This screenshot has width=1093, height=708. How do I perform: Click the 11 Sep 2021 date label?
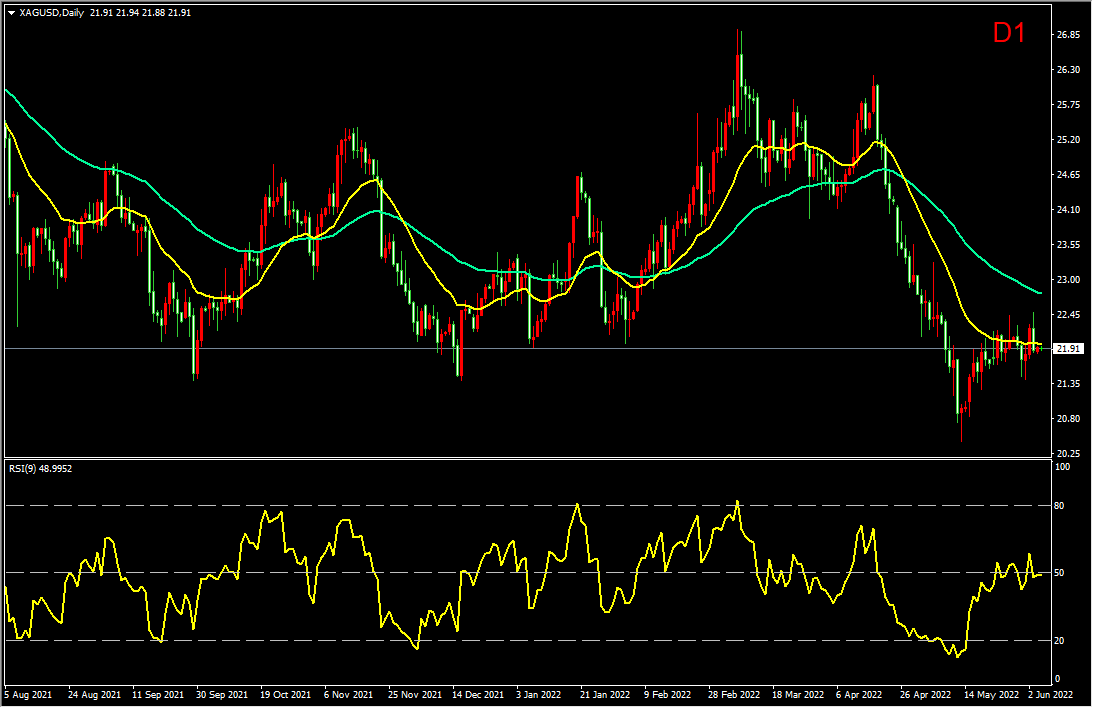coord(158,695)
